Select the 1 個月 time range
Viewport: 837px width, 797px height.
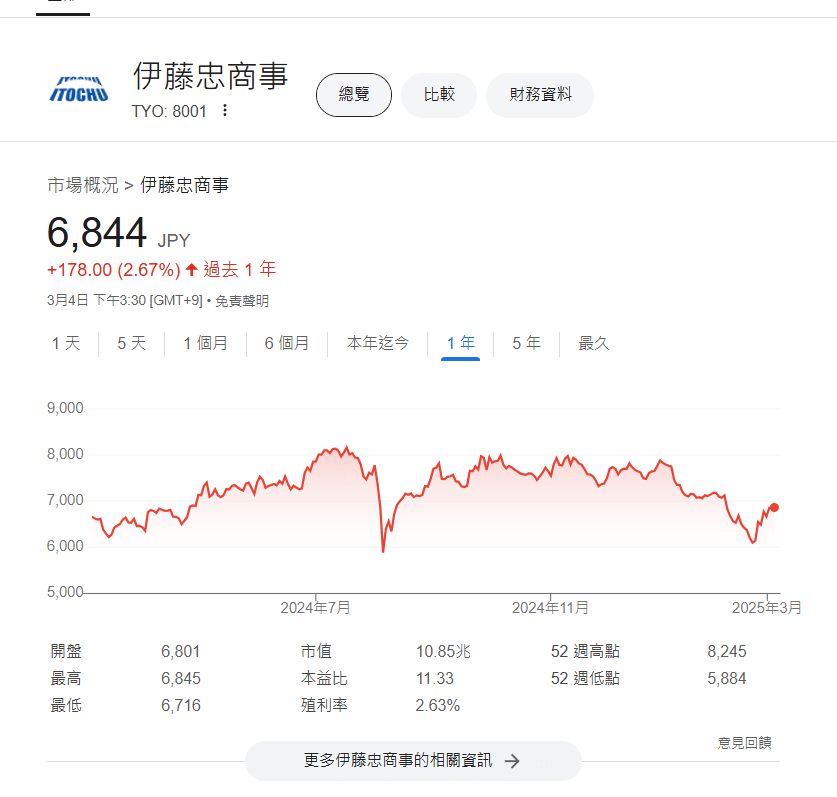pyautogui.click(x=206, y=343)
